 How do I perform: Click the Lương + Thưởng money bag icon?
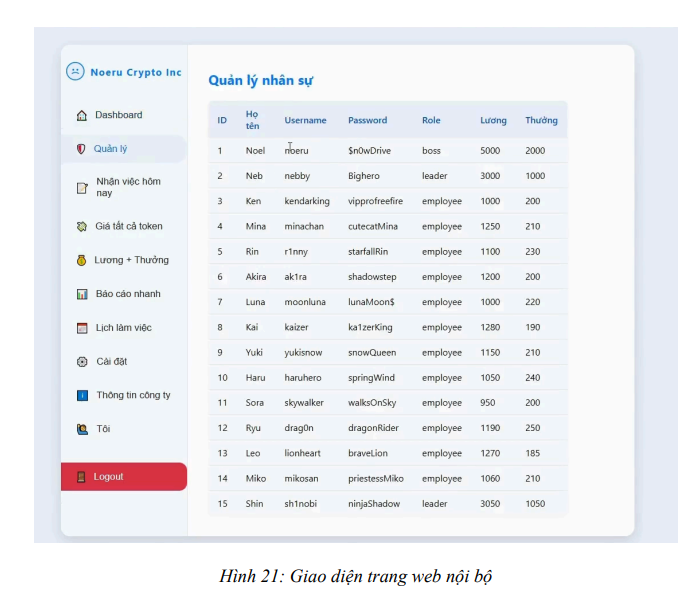81,260
